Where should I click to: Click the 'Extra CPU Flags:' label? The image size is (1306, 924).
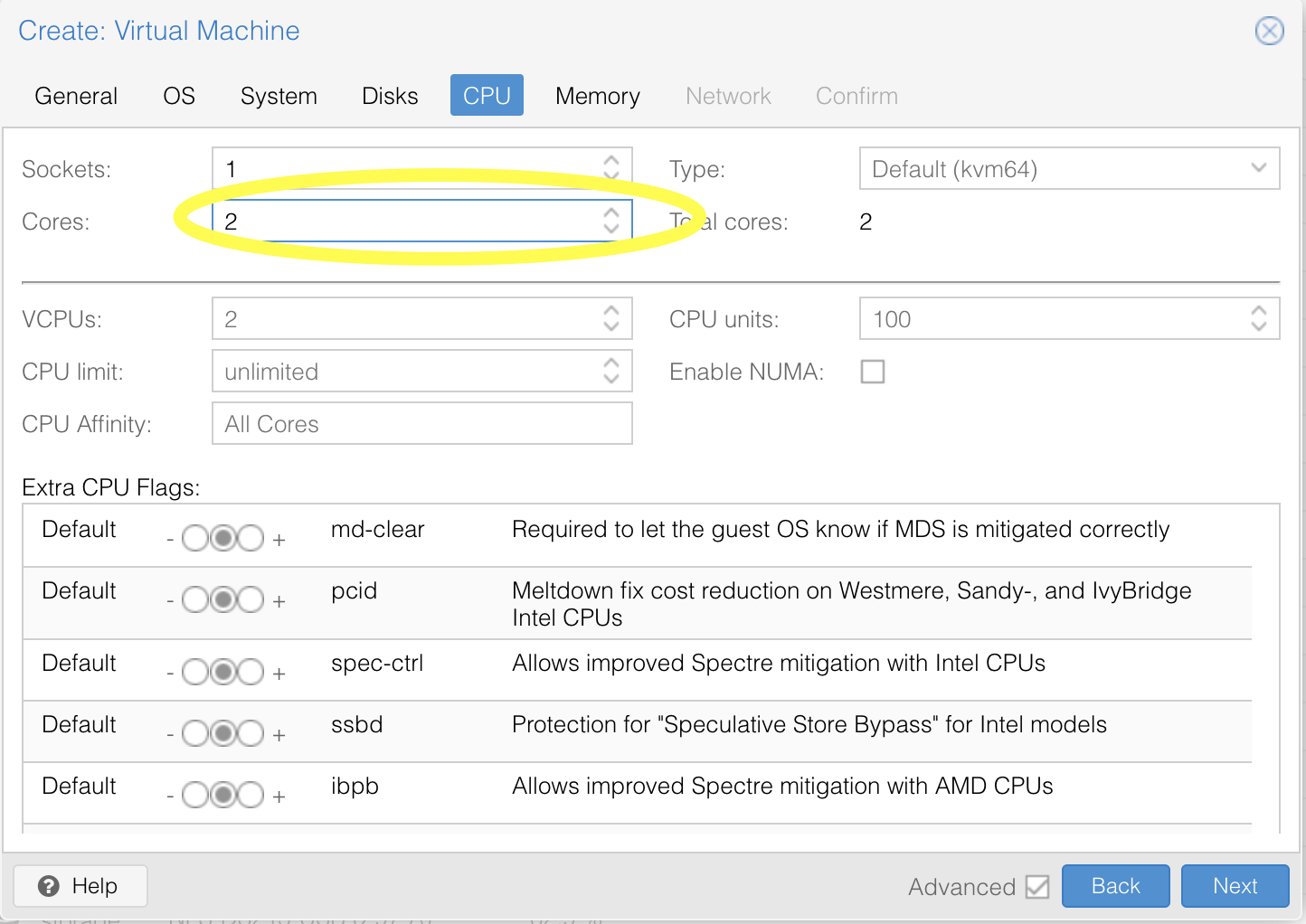click(111, 487)
